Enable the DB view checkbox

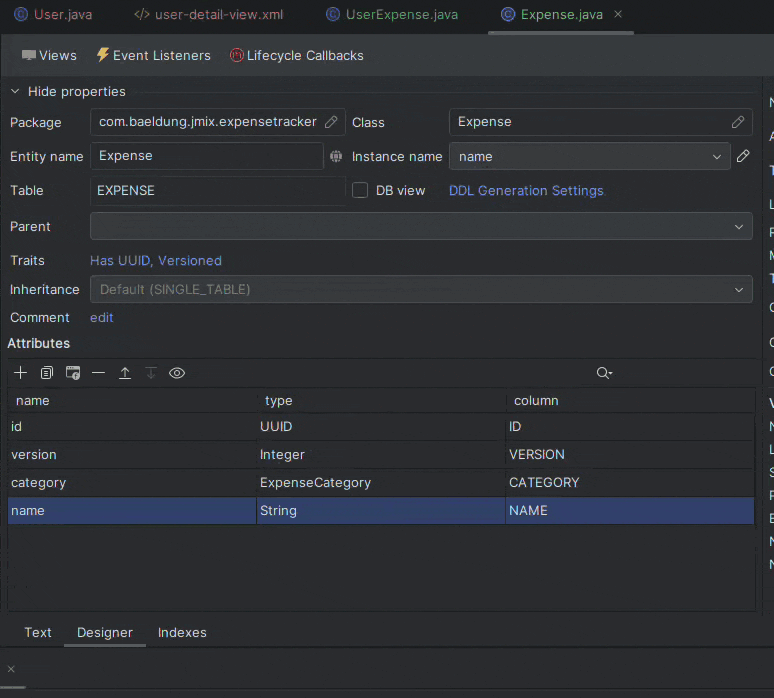click(x=360, y=190)
